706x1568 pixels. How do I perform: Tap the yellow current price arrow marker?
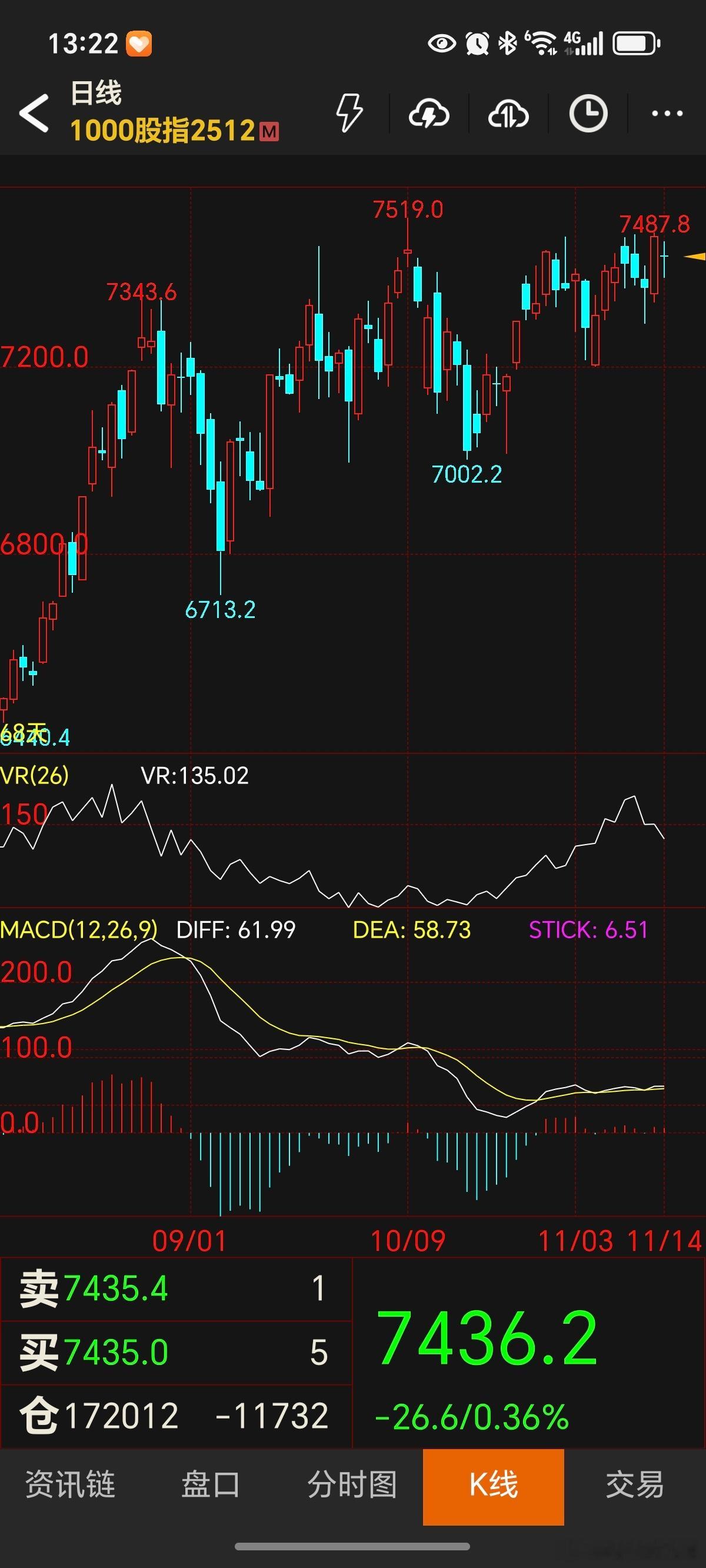point(695,257)
